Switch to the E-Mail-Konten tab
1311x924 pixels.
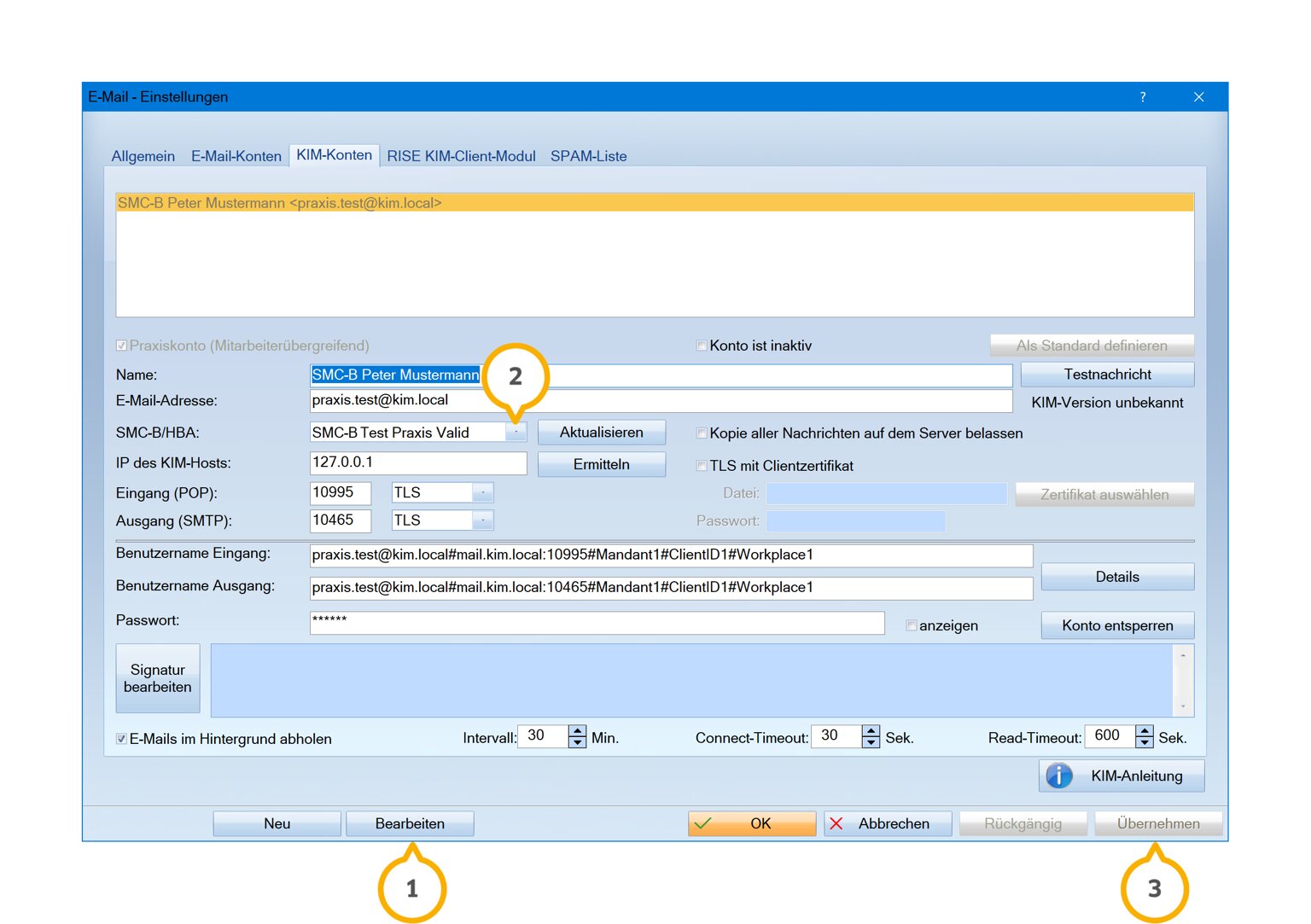(x=236, y=156)
